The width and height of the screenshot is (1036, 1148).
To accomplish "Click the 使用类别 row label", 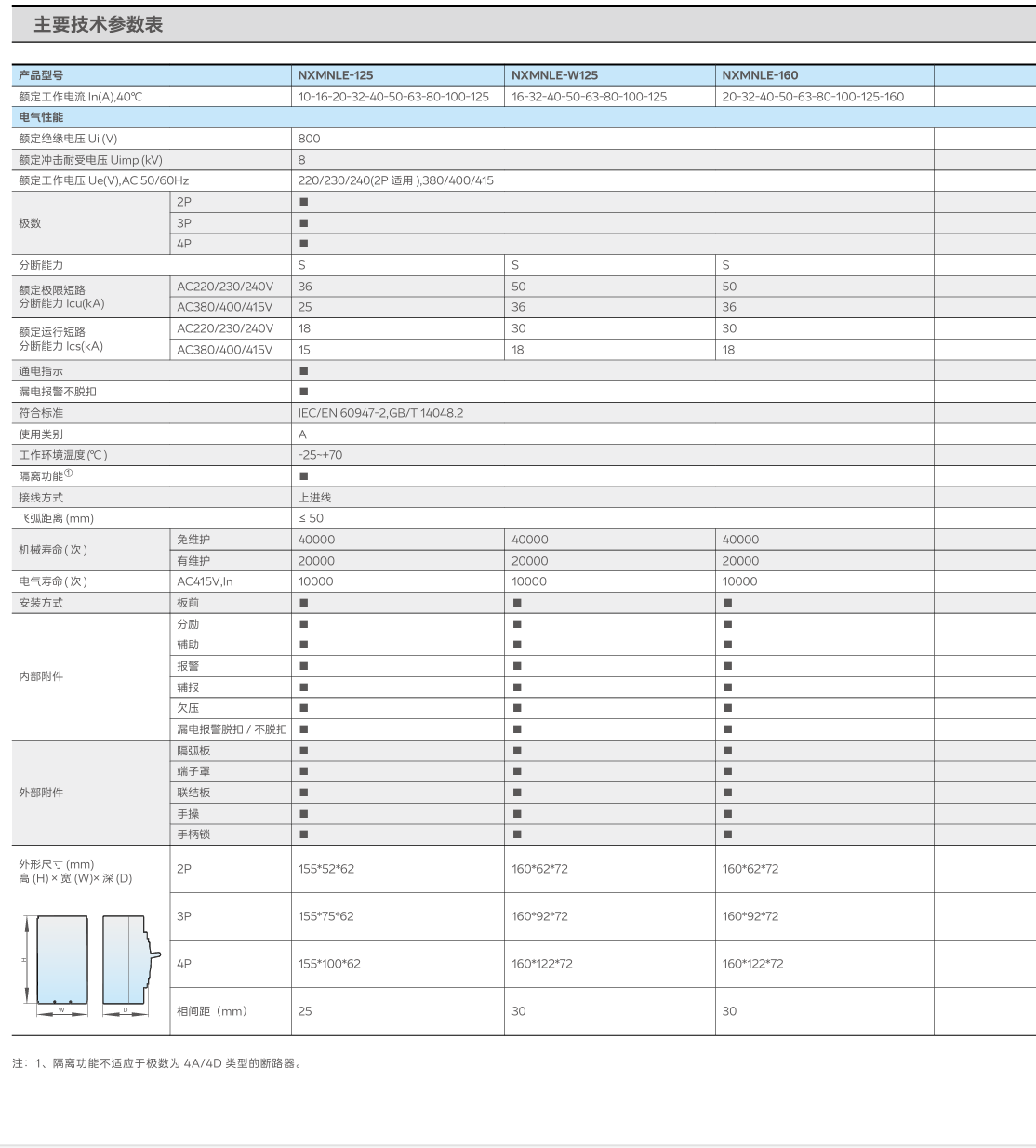I will click(x=41, y=434).
